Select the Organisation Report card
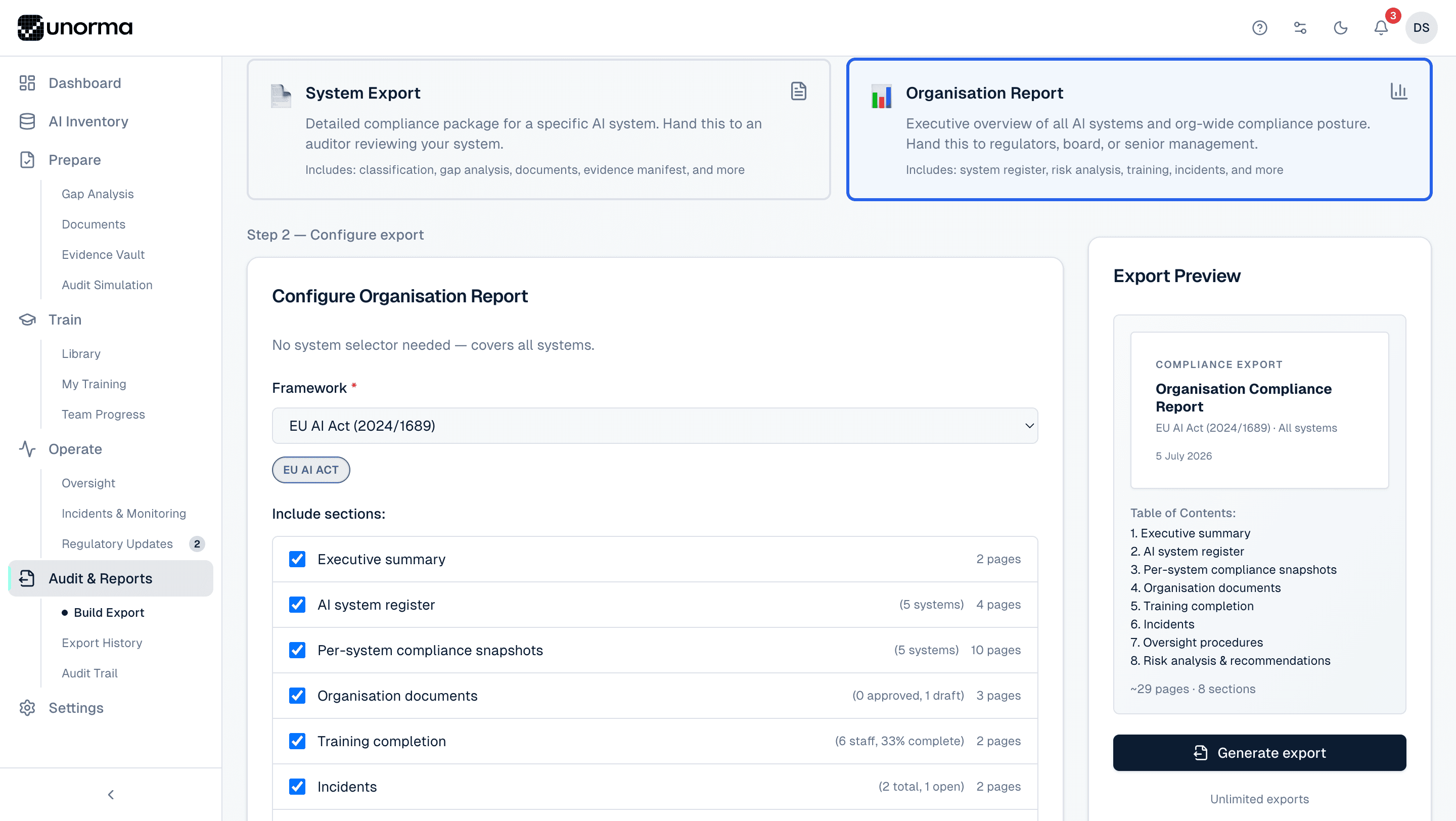The image size is (1456, 821). (1139, 129)
